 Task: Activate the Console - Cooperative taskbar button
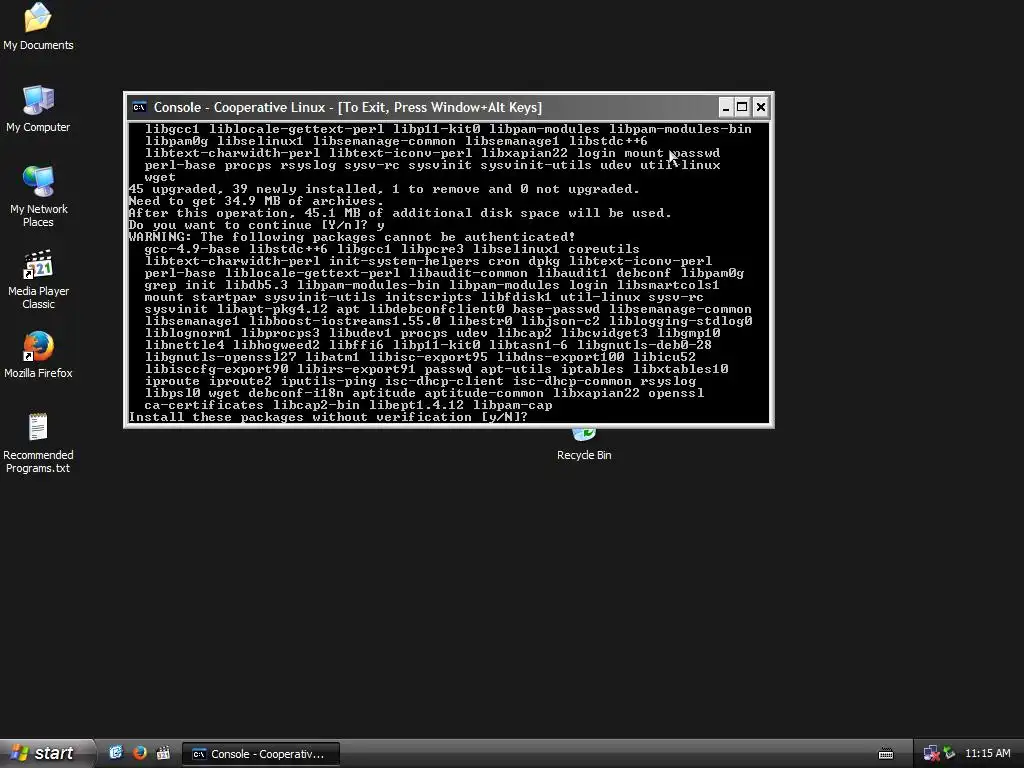[261, 754]
